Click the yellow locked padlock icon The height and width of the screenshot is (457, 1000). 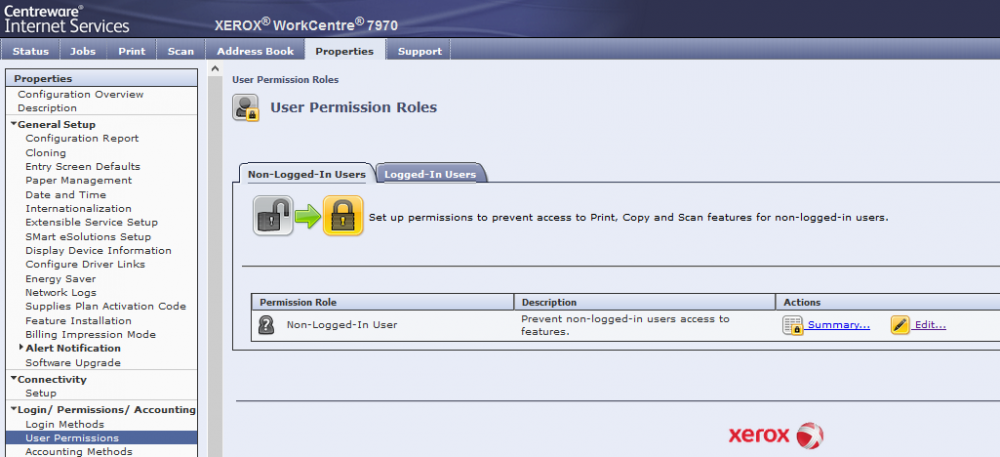tap(344, 216)
